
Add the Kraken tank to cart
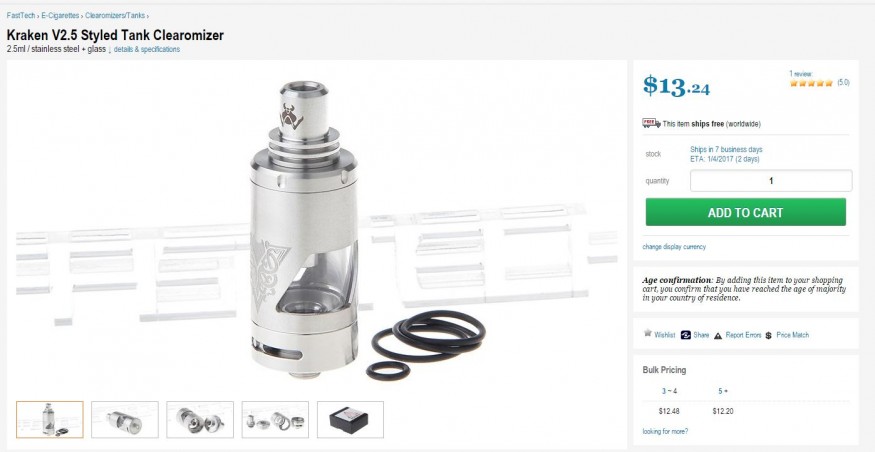coord(746,212)
